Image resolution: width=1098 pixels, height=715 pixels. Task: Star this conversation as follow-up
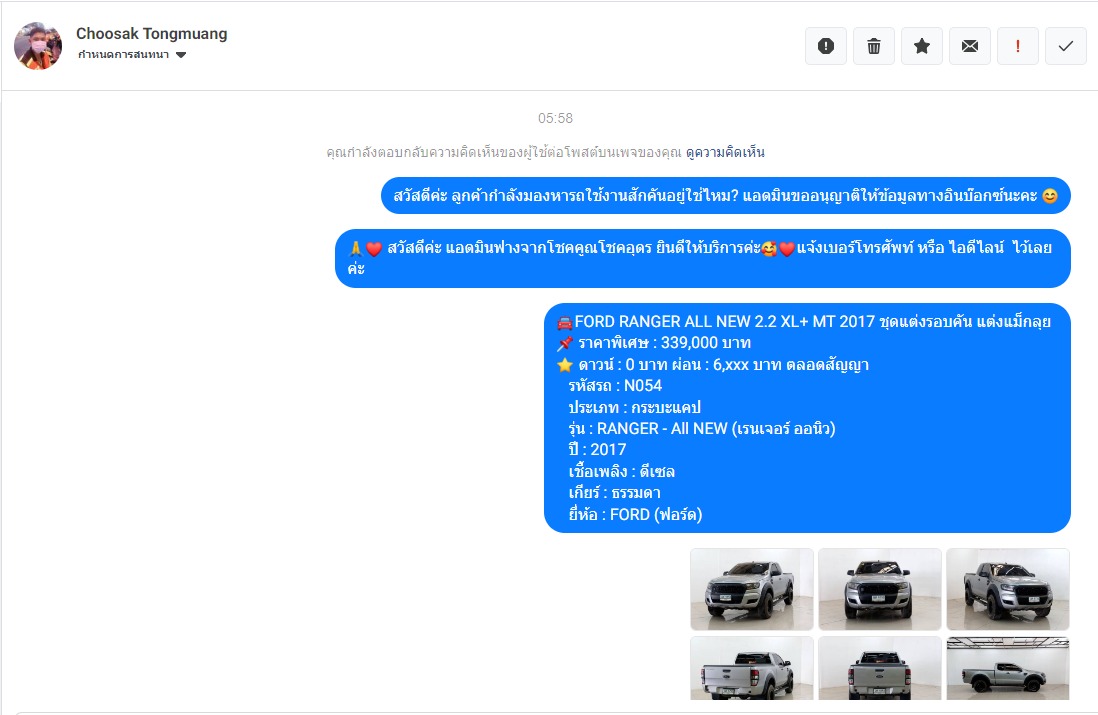922,46
